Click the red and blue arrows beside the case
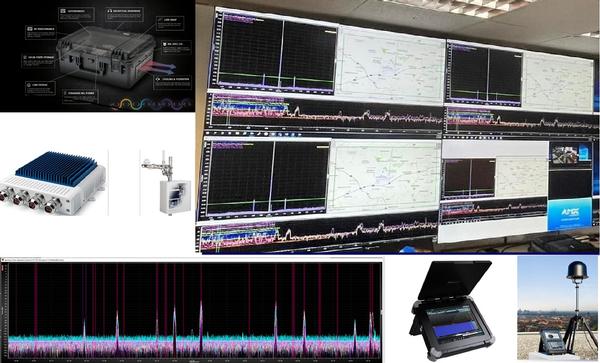This screenshot has height=363, width=600. pyautogui.click(x=157, y=68)
